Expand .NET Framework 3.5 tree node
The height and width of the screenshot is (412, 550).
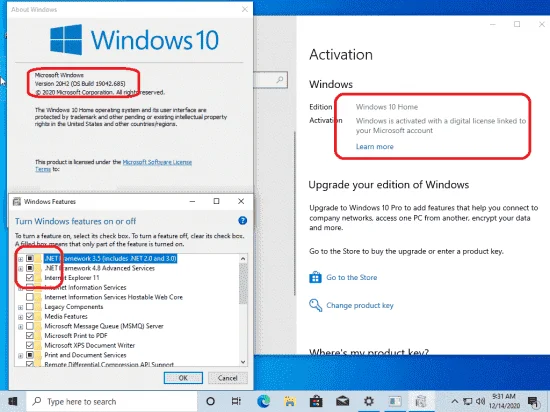[20, 259]
